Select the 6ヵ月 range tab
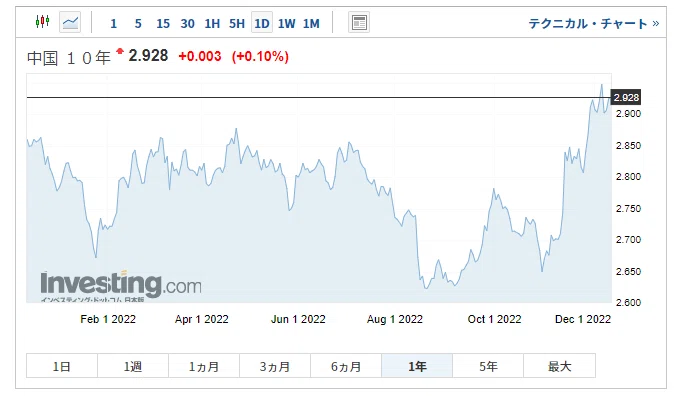 point(346,366)
